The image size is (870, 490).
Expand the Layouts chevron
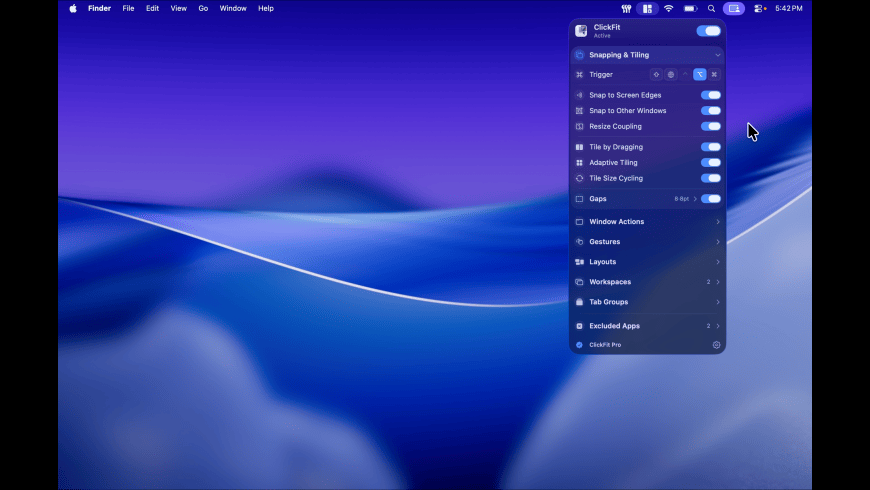[717, 261]
